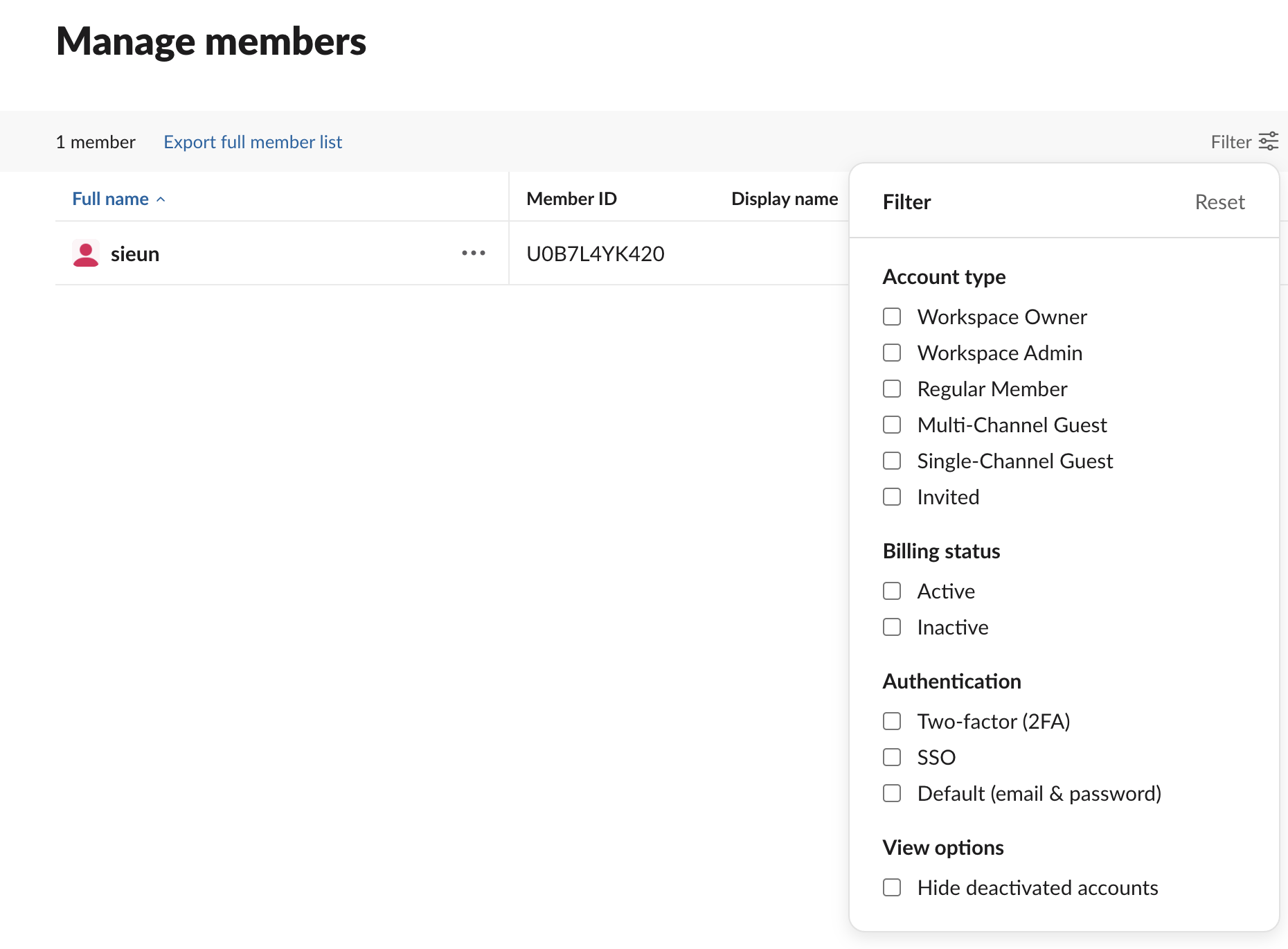Viewport: 1288px width, 949px height.
Task: Toggle Hide deactivated accounts option
Action: point(892,887)
